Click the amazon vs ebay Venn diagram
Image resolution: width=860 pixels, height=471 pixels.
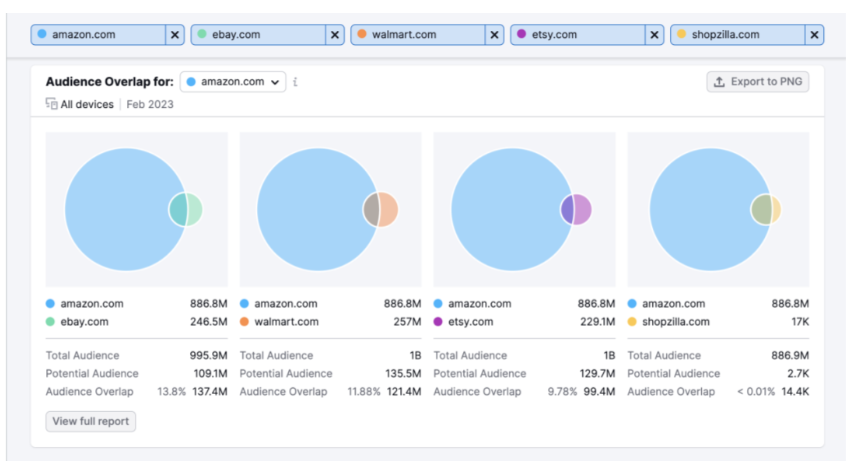click(137, 209)
